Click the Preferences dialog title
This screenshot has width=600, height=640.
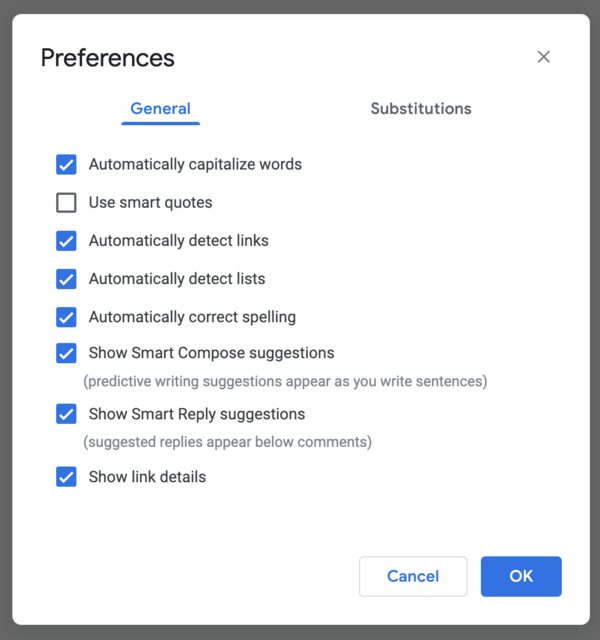click(107, 58)
